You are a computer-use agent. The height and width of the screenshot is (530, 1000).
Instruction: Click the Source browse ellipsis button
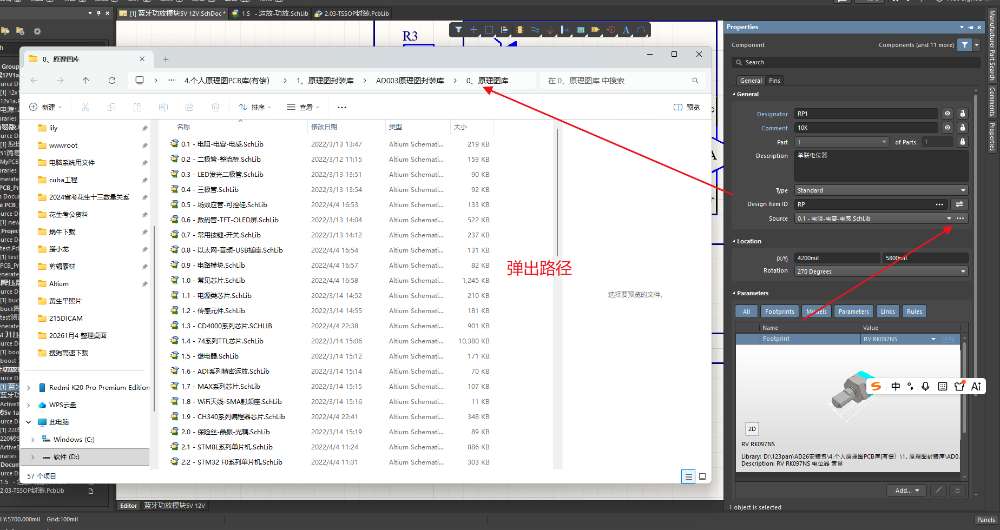[x=960, y=218]
